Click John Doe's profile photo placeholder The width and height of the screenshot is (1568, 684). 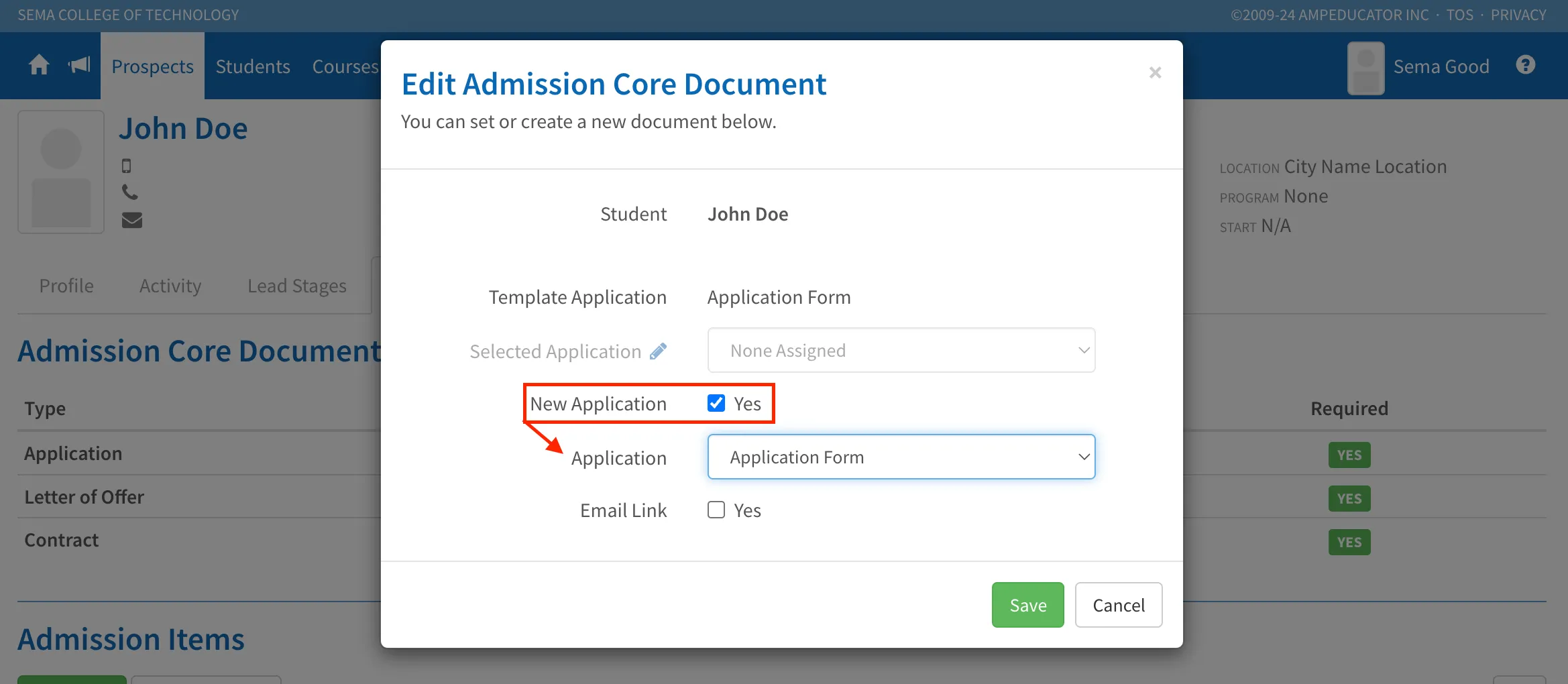[x=61, y=172]
